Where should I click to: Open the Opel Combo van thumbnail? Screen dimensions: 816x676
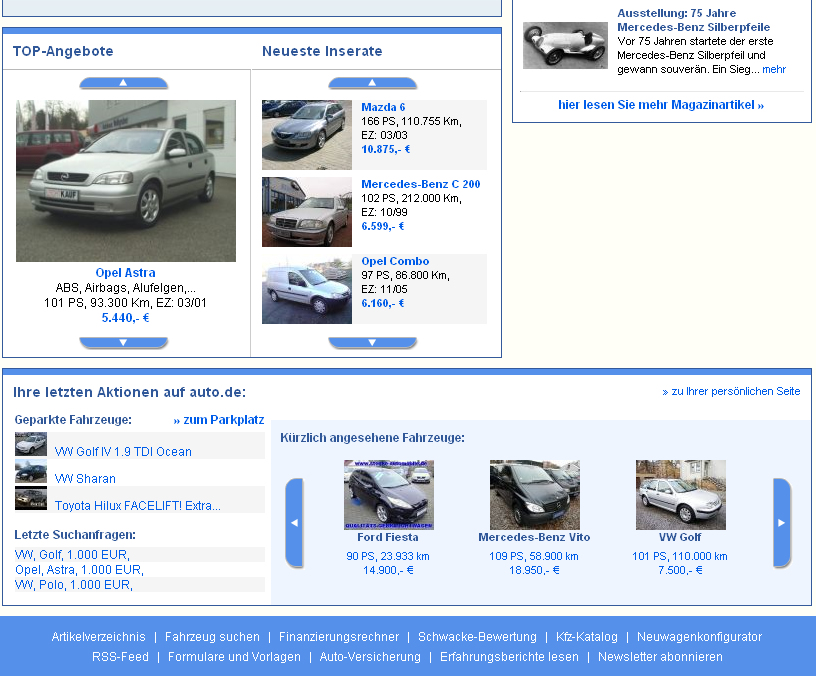click(x=307, y=289)
